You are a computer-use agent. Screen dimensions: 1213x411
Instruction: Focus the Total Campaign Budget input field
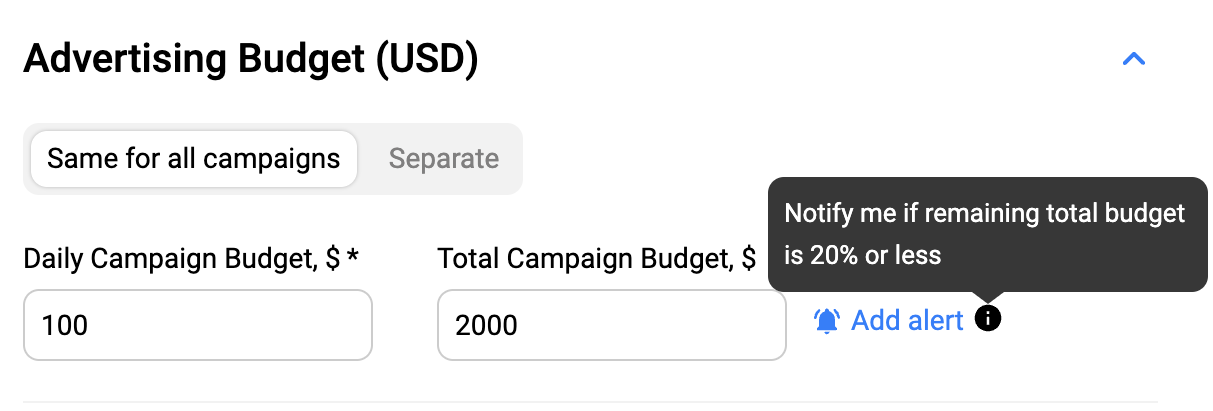tap(611, 325)
